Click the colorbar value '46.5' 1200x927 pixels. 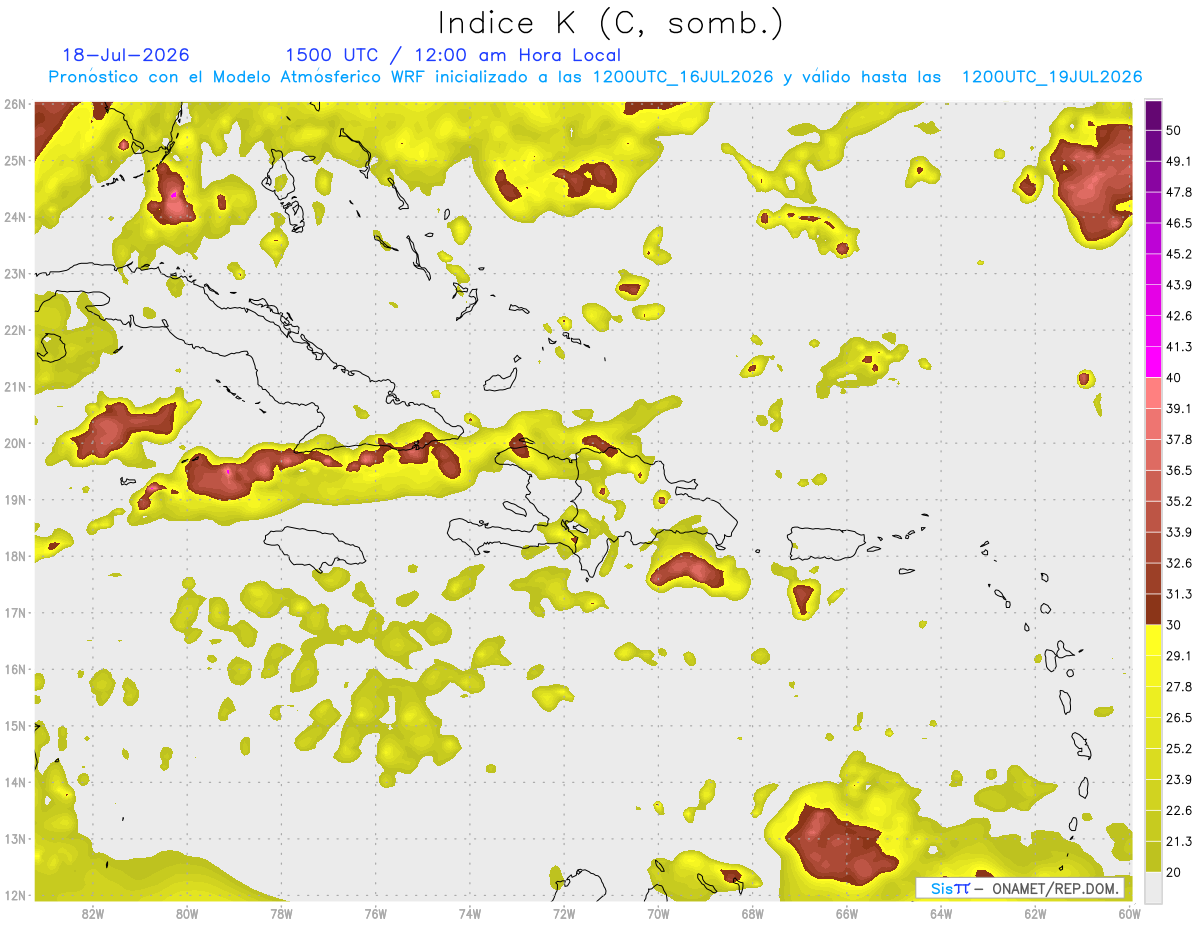click(x=1178, y=223)
